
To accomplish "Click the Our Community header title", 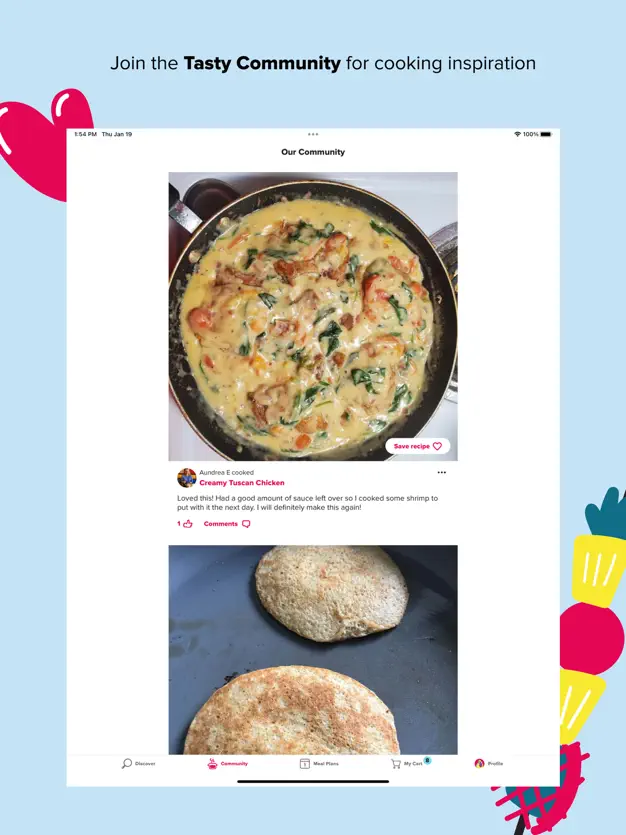I will (313, 152).
